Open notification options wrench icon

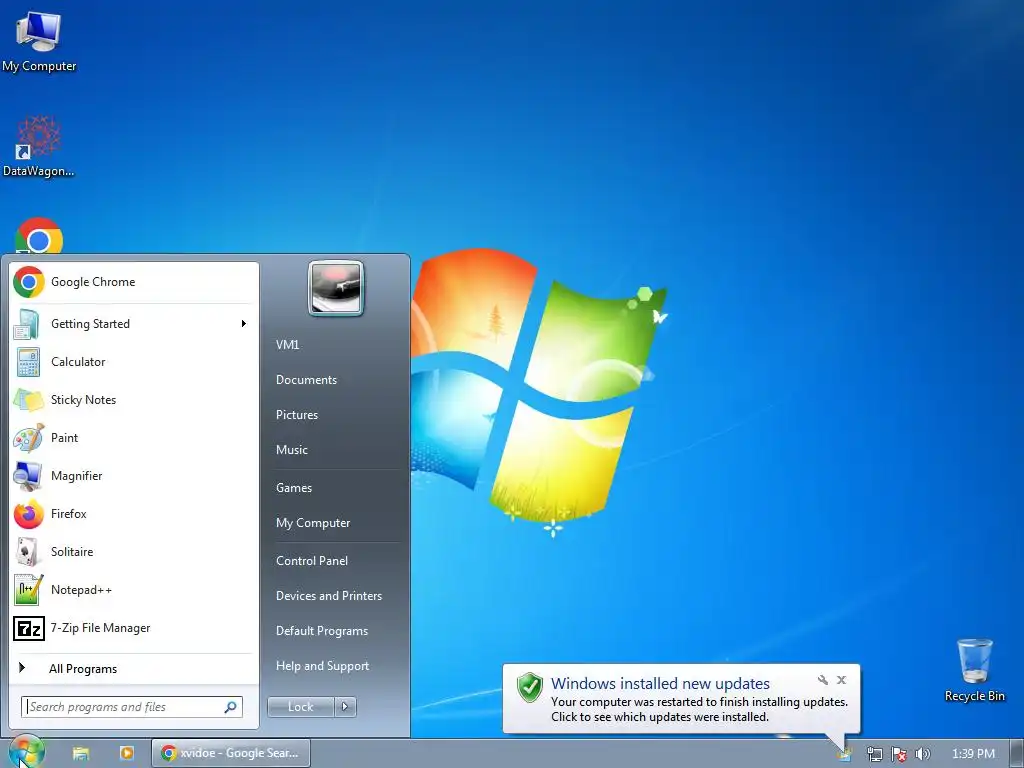click(823, 680)
